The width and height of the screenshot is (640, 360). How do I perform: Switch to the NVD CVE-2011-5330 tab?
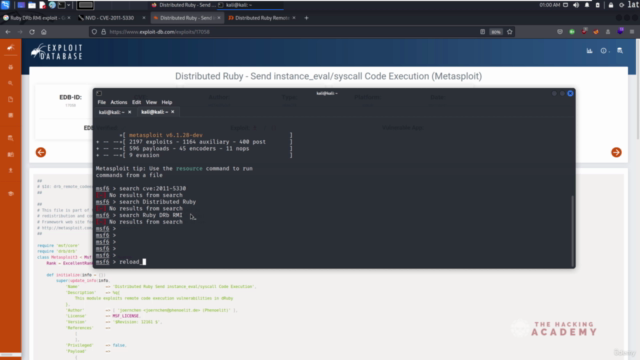[x=109, y=18]
